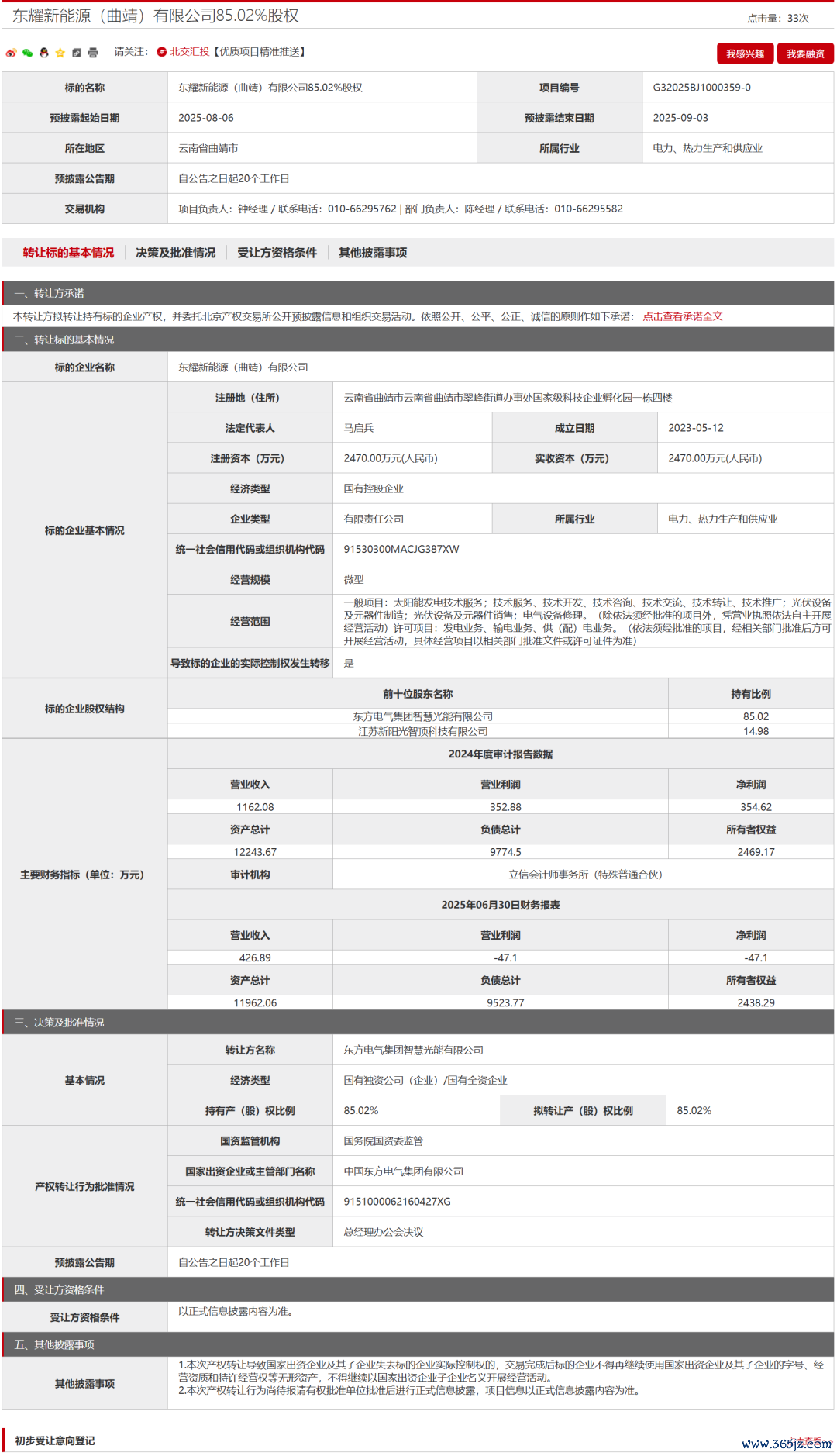Click the start date 2025-08-06
The width and height of the screenshot is (837, 1456).
coord(206,118)
